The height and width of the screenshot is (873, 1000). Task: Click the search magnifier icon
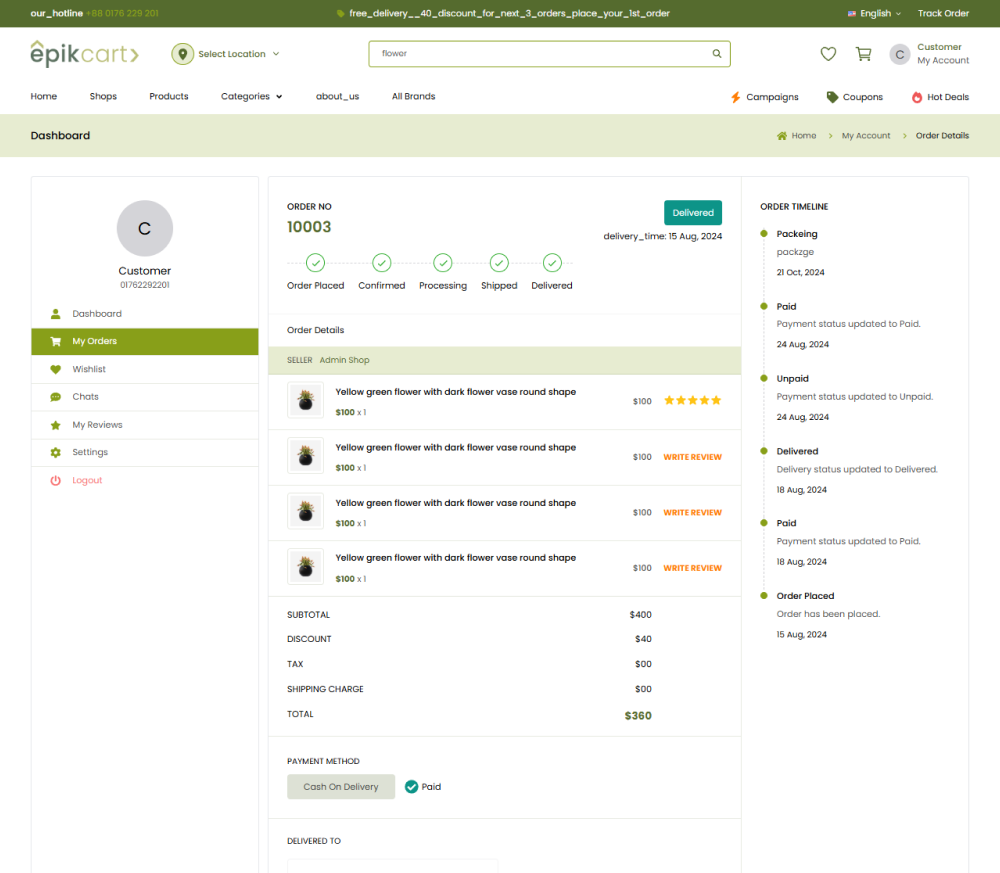(717, 54)
